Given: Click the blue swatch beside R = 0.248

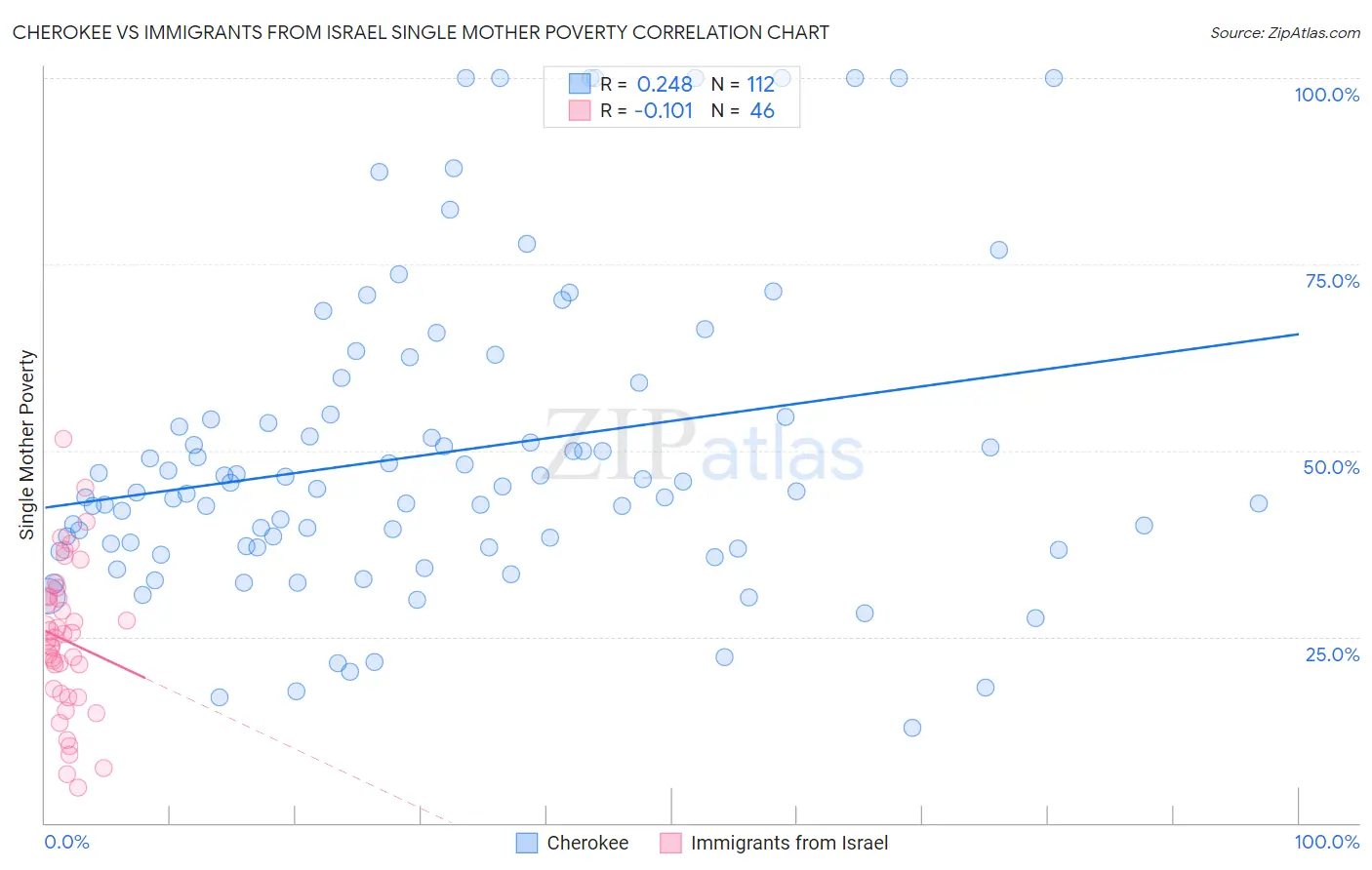Looking at the screenshot, I should [580, 84].
